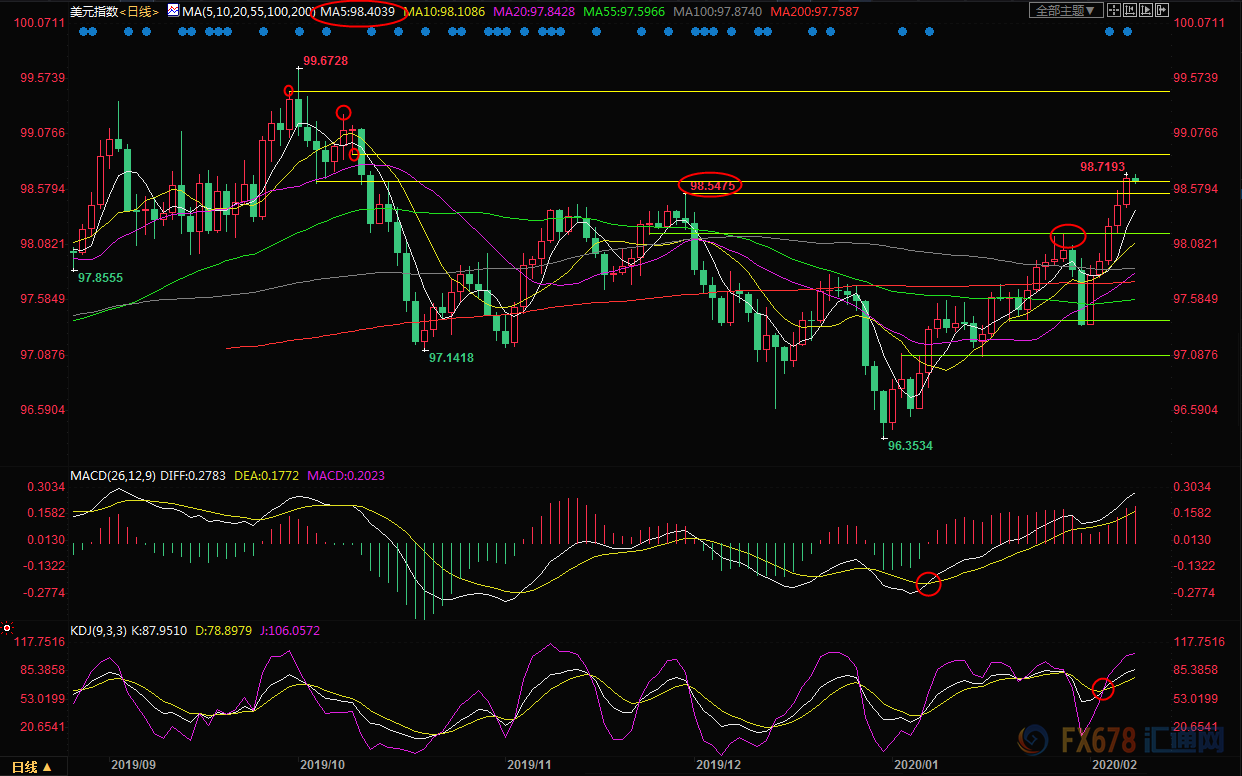Click the <日线> period label in title
This screenshot has width=1242, height=776.
pyautogui.click(x=140, y=11)
